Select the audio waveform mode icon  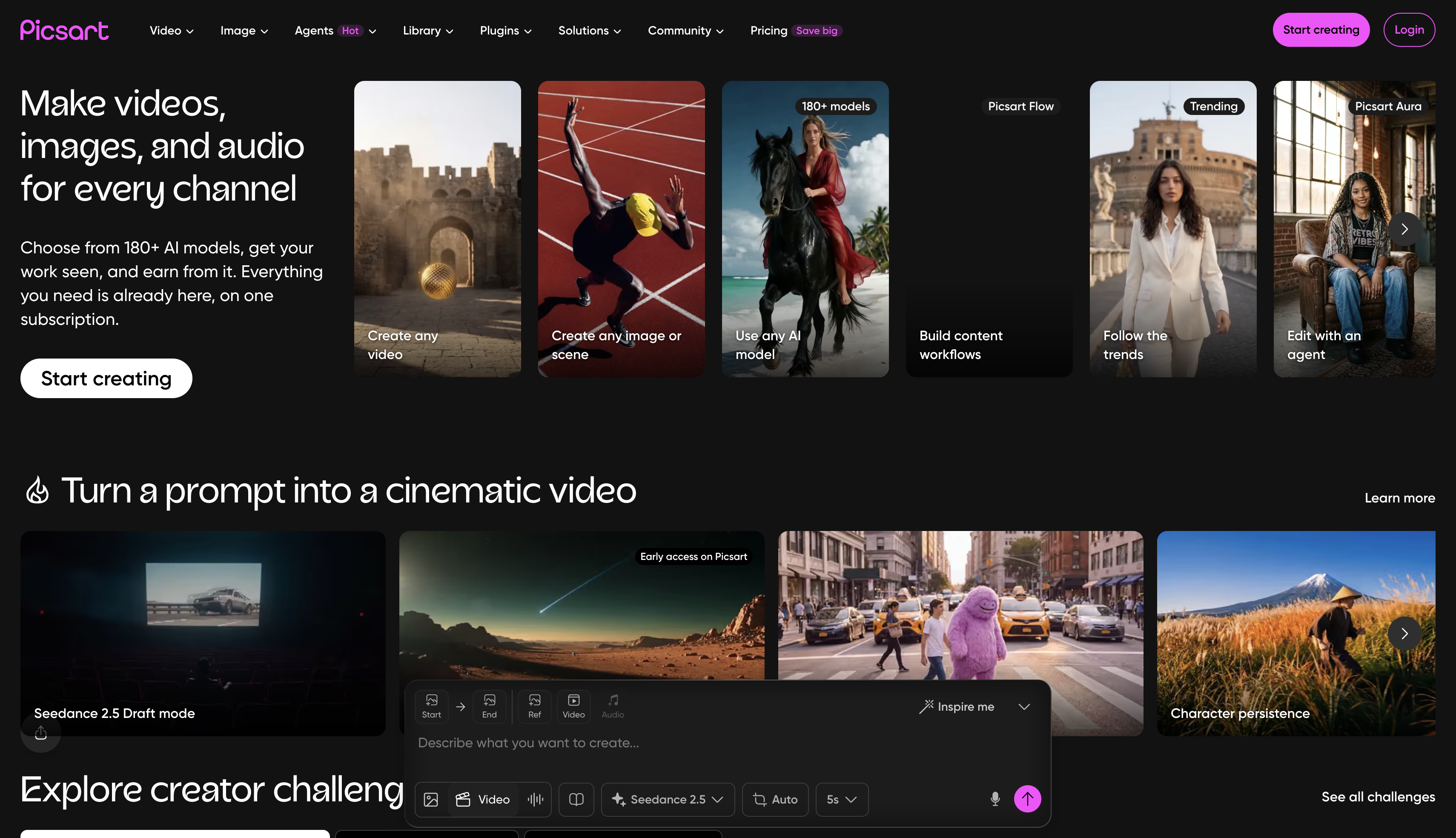pos(536,799)
